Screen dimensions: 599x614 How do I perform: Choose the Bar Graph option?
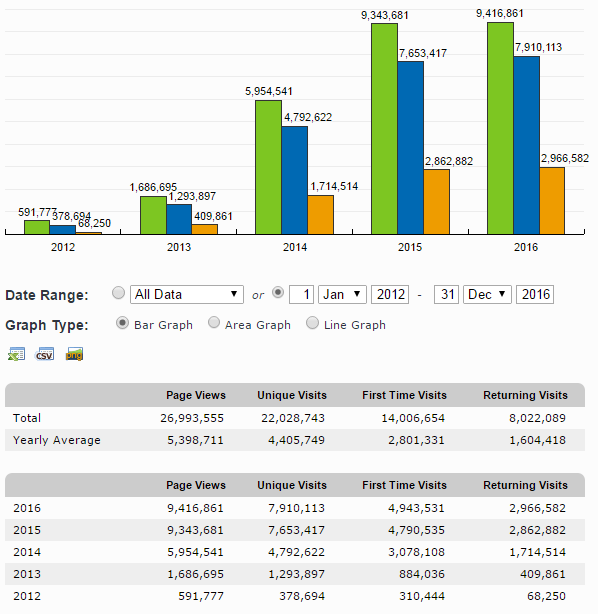(123, 323)
